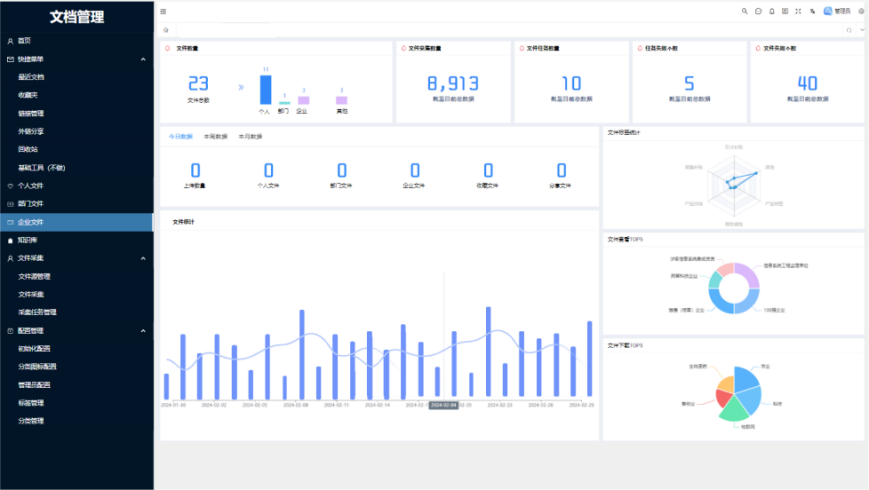Open settings gear icon at top right
869x490 pixels.
pos(861,11)
